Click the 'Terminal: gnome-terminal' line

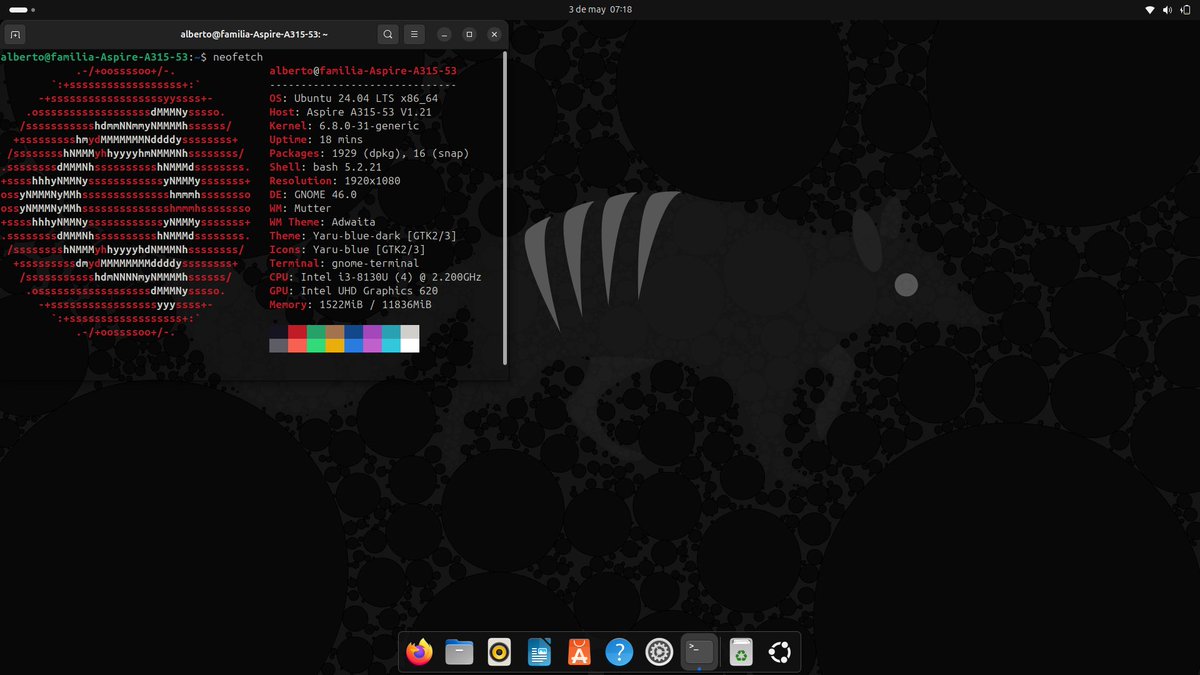(x=344, y=263)
